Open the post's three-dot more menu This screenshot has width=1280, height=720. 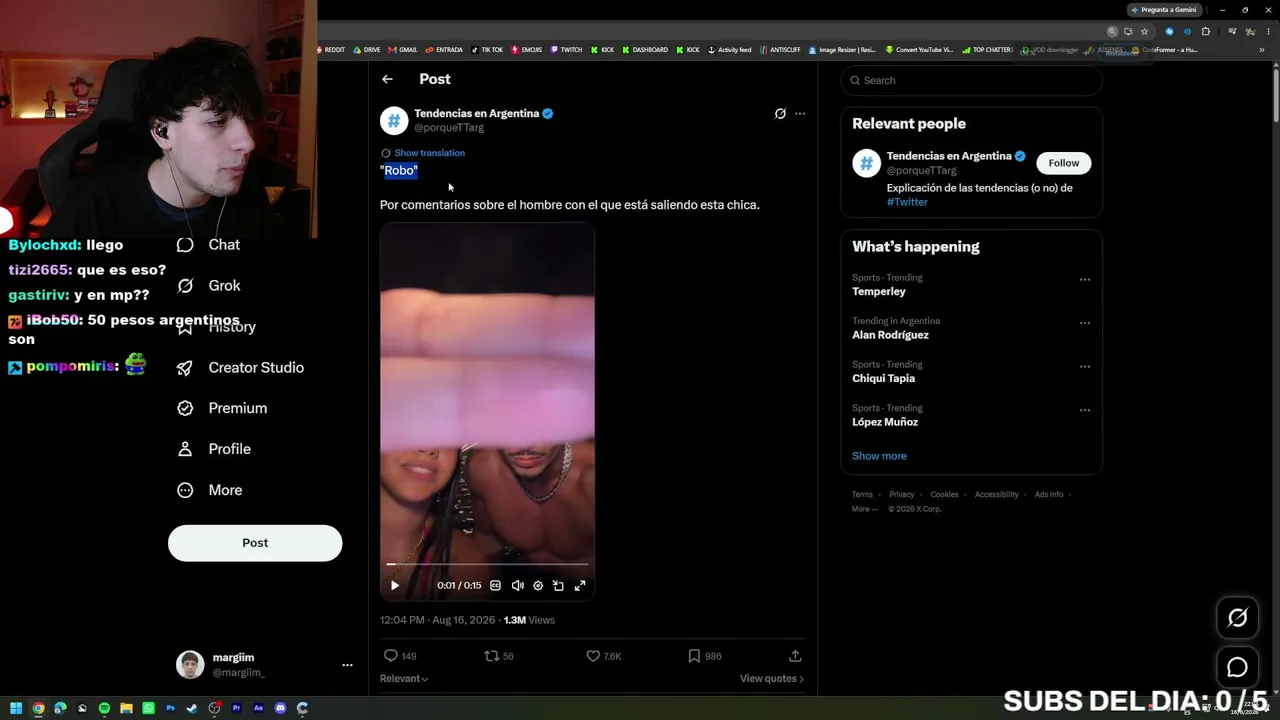(x=800, y=114)
